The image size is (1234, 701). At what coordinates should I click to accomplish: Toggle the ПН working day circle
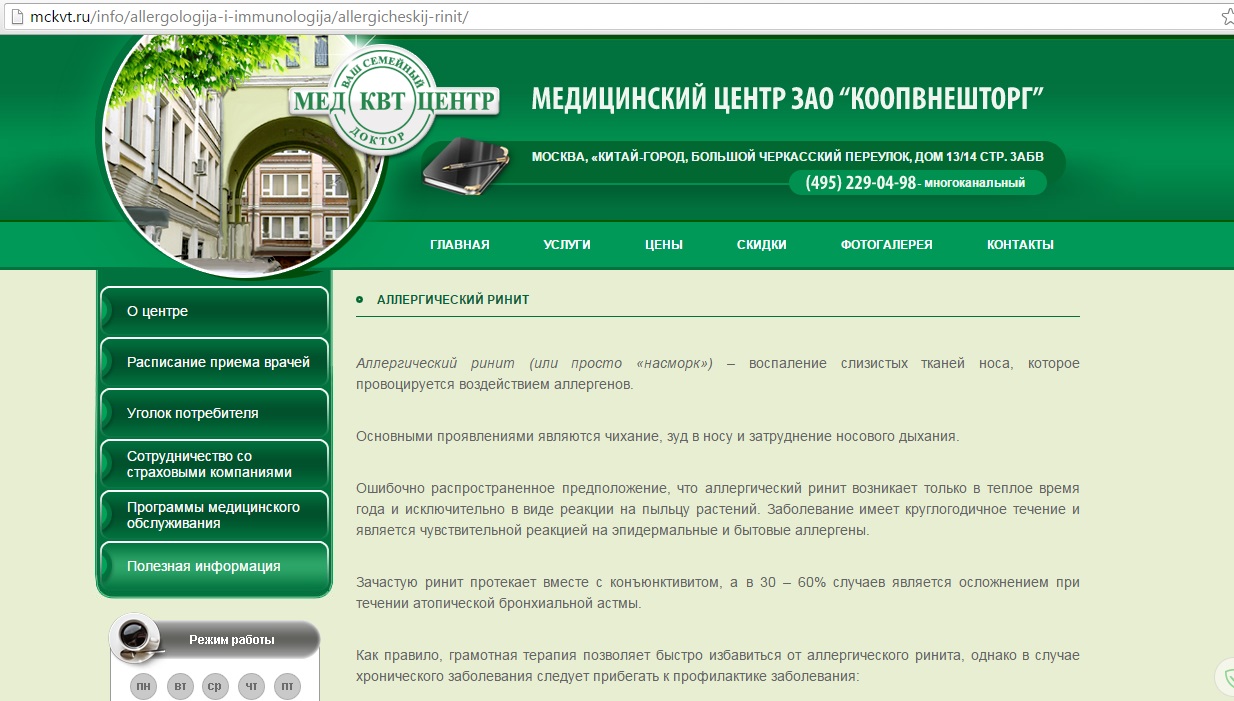pos(143,686)
